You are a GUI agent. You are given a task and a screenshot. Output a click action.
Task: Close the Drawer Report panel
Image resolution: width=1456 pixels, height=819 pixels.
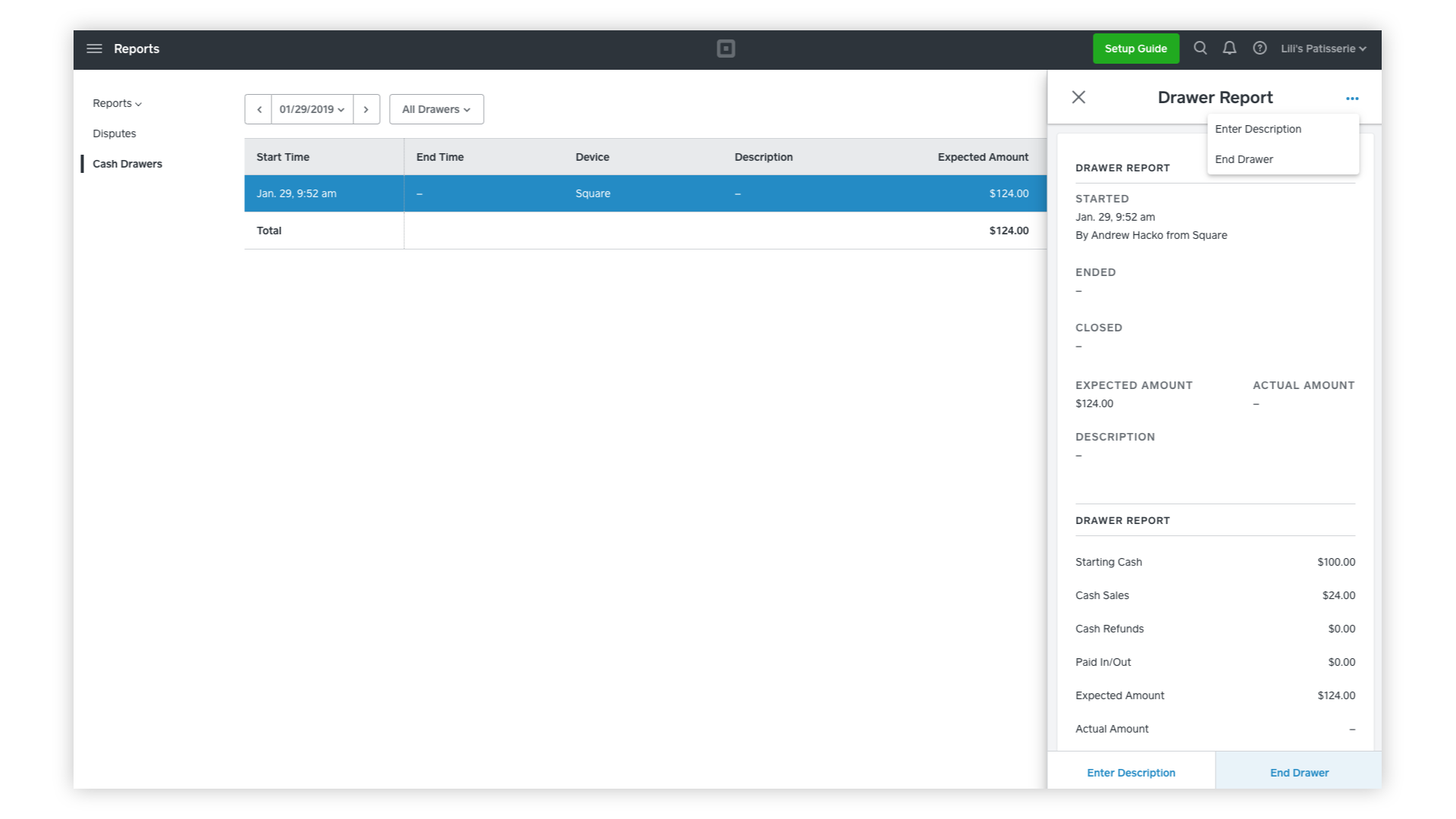pos(1078,97)
